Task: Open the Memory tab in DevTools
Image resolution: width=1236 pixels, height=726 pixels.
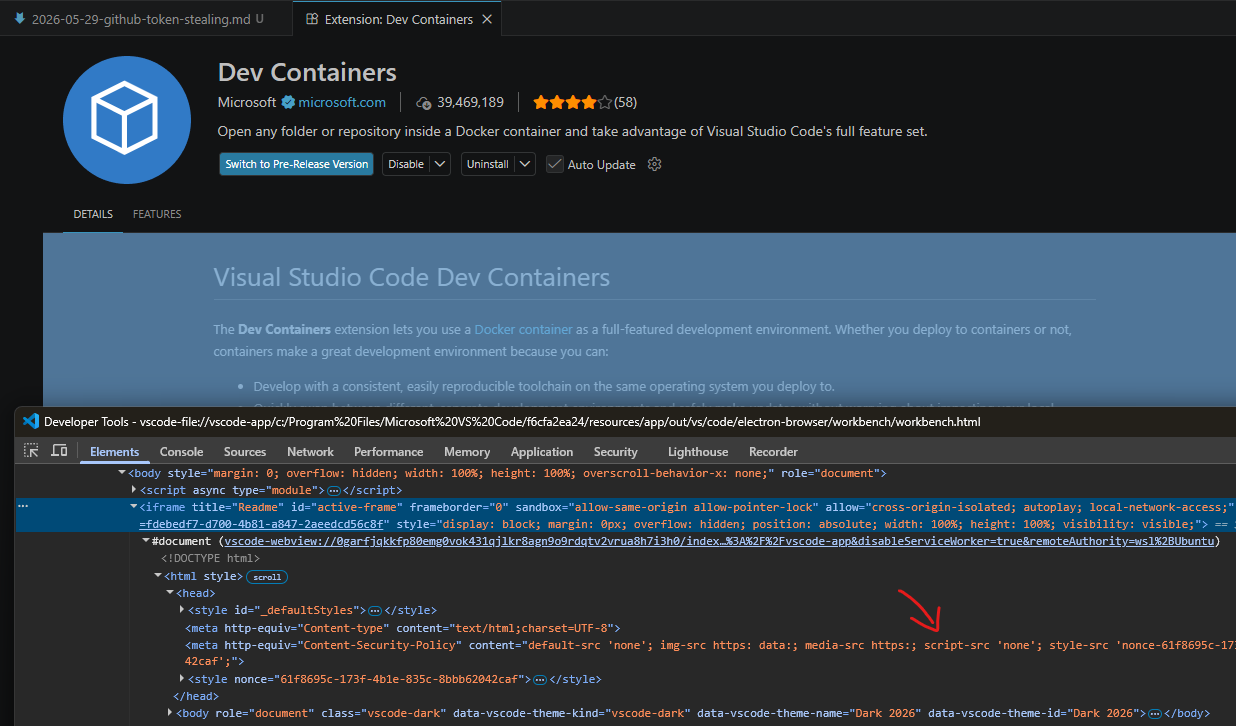Action: tap(467, 452)
